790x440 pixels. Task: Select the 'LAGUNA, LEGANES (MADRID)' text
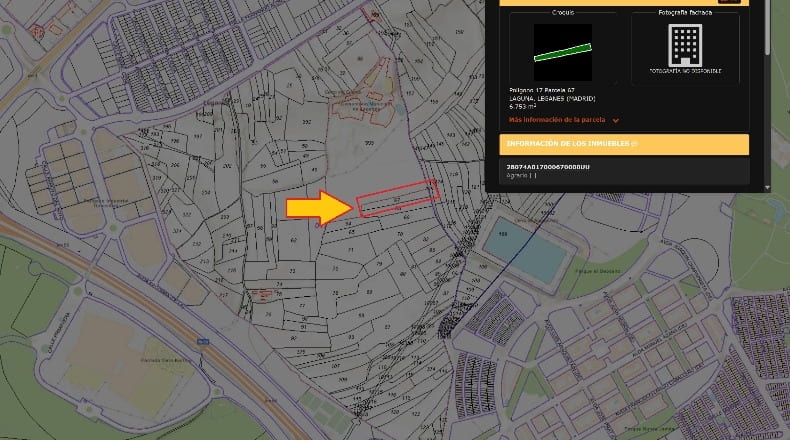(x=552, y=99)
